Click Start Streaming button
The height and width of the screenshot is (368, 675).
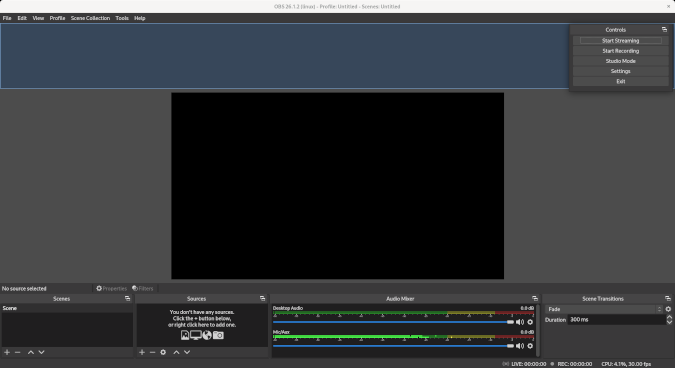point(620,40)
